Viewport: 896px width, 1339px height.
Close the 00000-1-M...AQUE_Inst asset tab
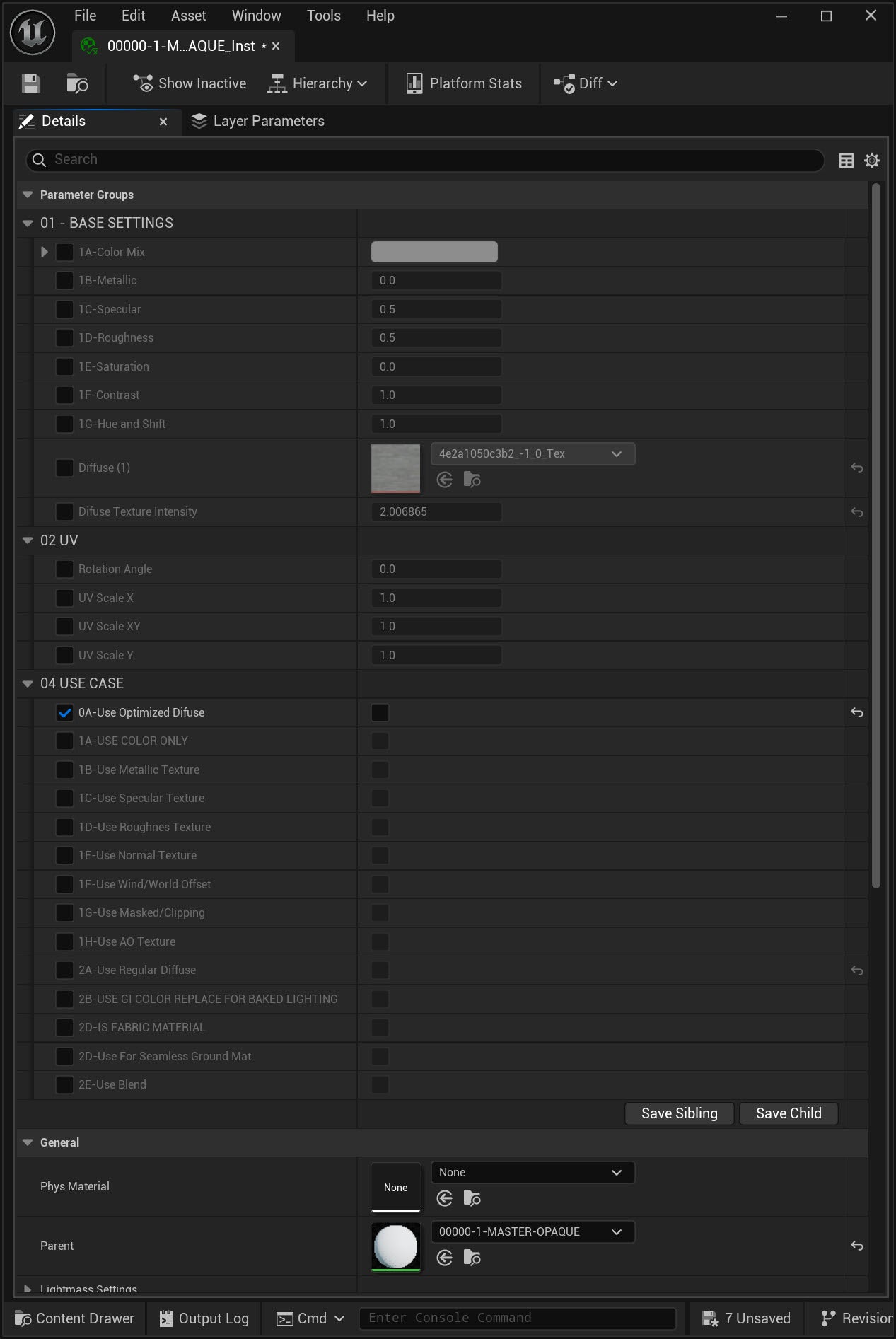[x=276, y=46]
